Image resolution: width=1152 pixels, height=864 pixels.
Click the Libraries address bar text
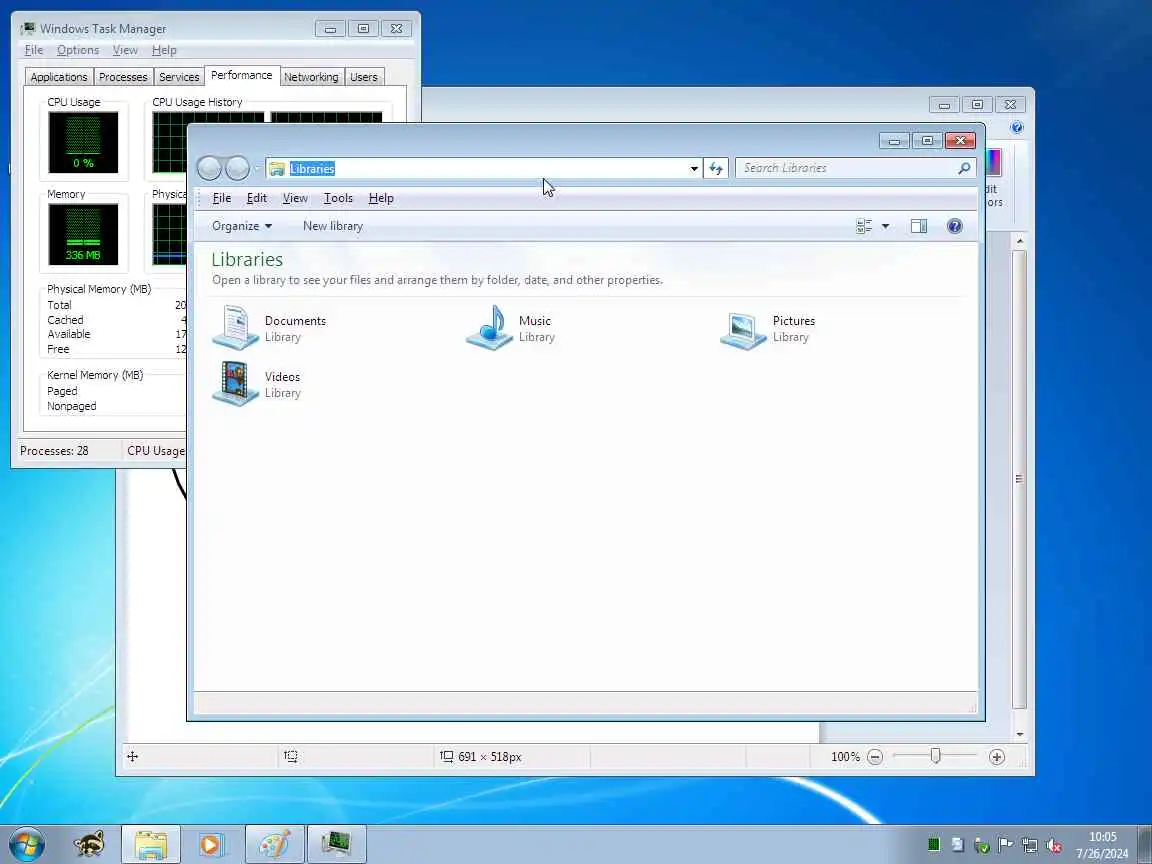click(x=312, y=169)
